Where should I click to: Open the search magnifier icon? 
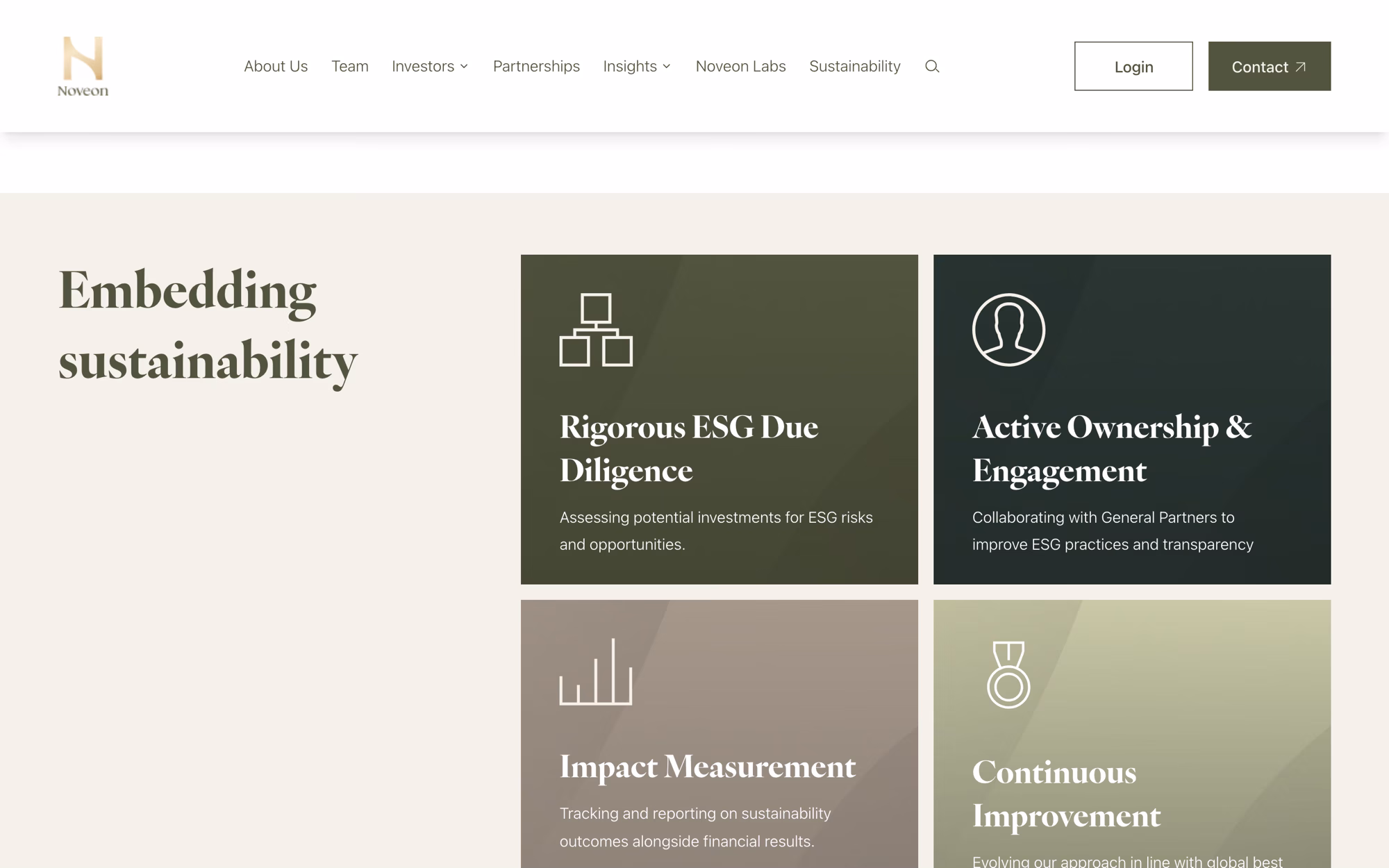(932, 66)
